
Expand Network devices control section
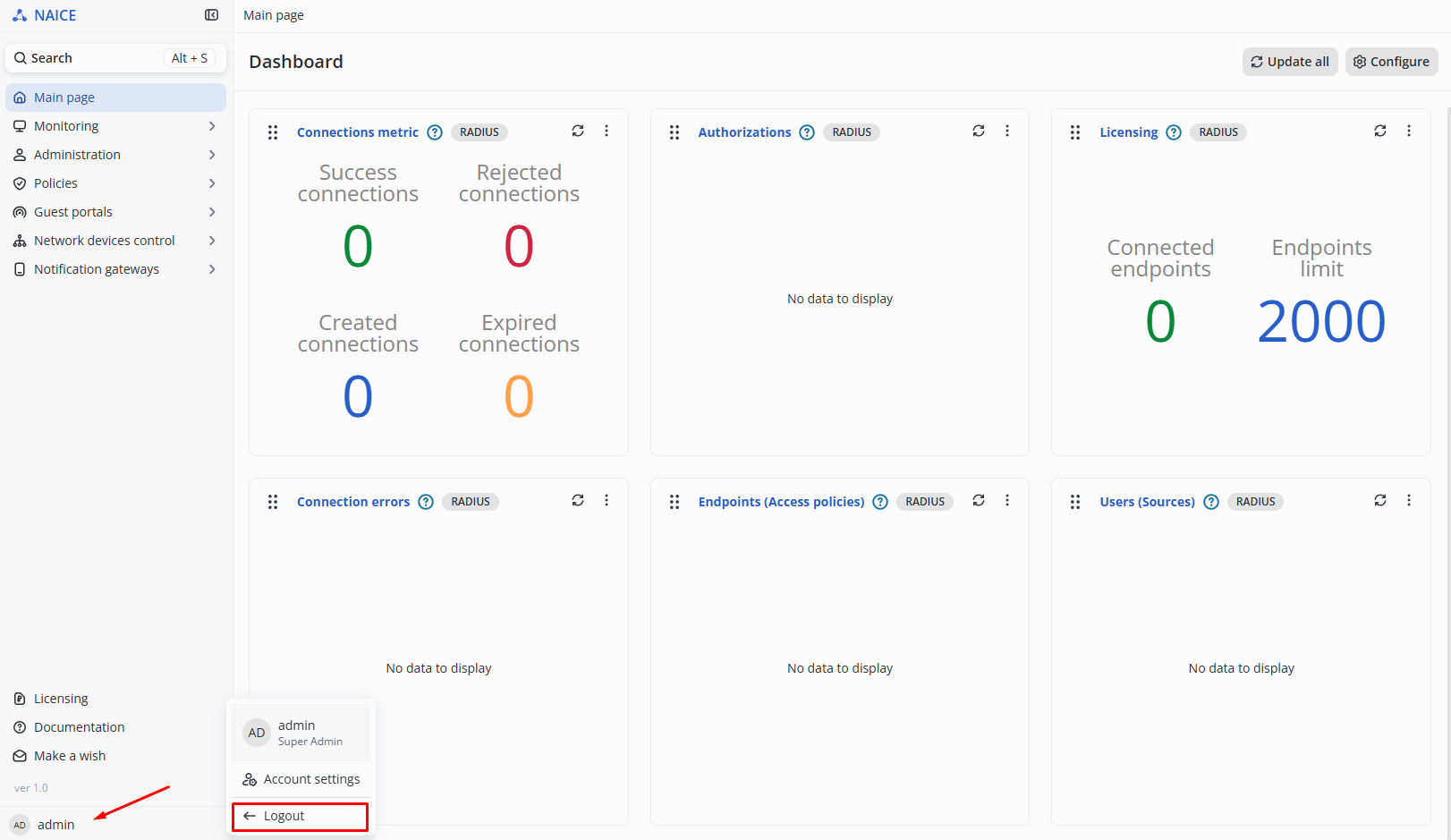point(115,241)
